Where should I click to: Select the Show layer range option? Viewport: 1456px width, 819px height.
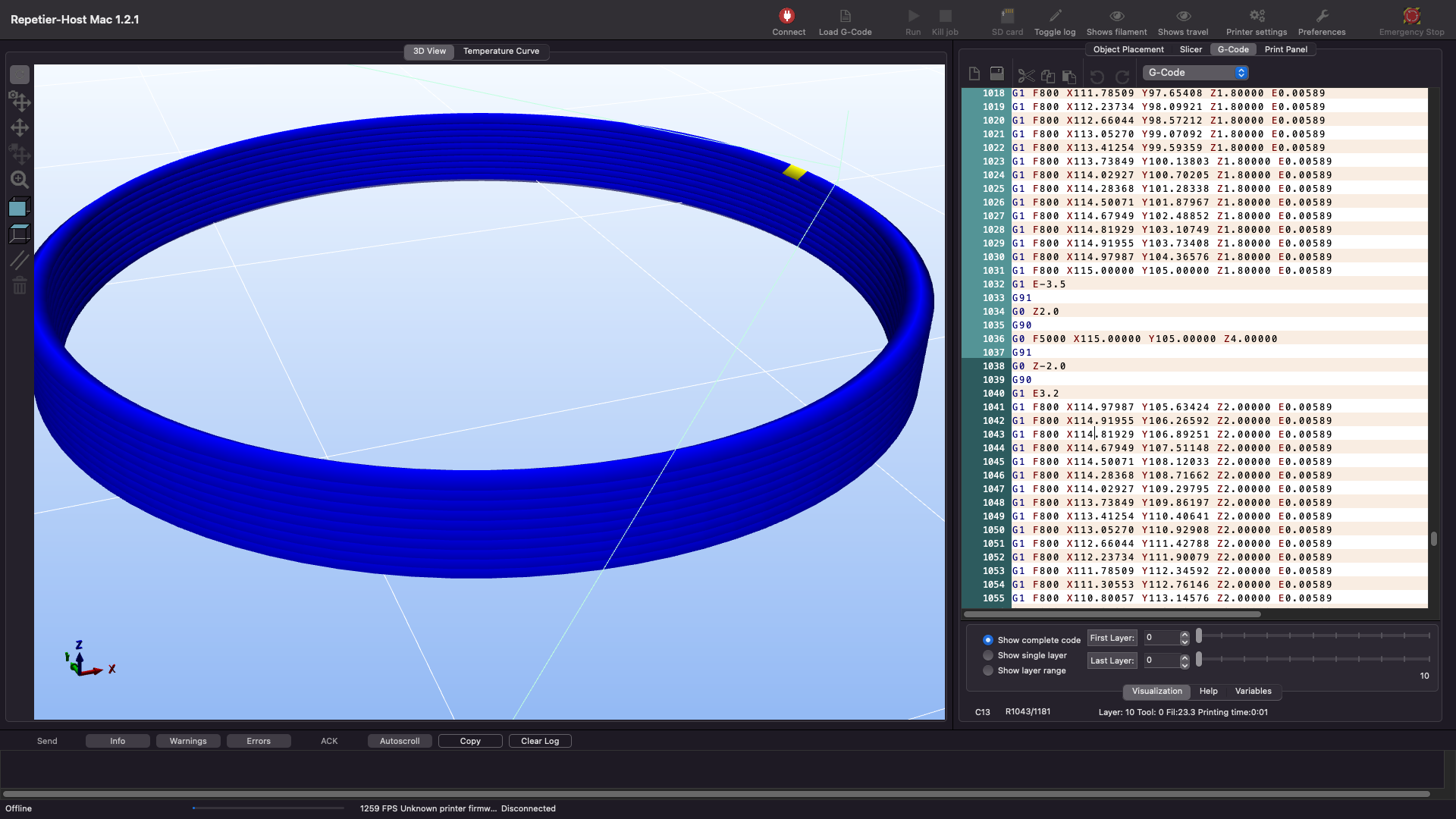988,670
